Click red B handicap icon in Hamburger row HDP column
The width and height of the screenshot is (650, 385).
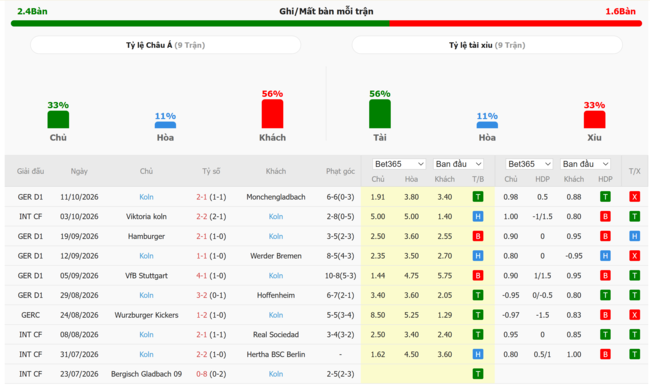click(605, 236)
